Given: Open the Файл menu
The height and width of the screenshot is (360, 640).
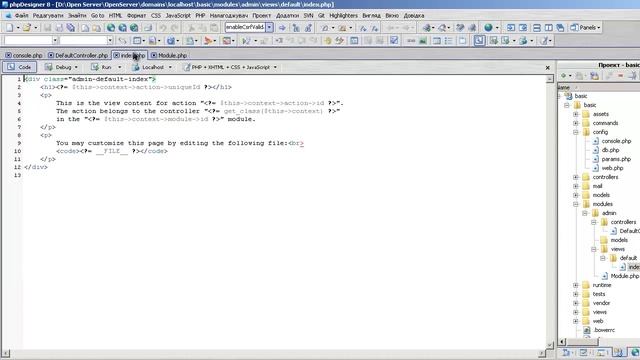Looking at the screenshot, I should 21,16.
